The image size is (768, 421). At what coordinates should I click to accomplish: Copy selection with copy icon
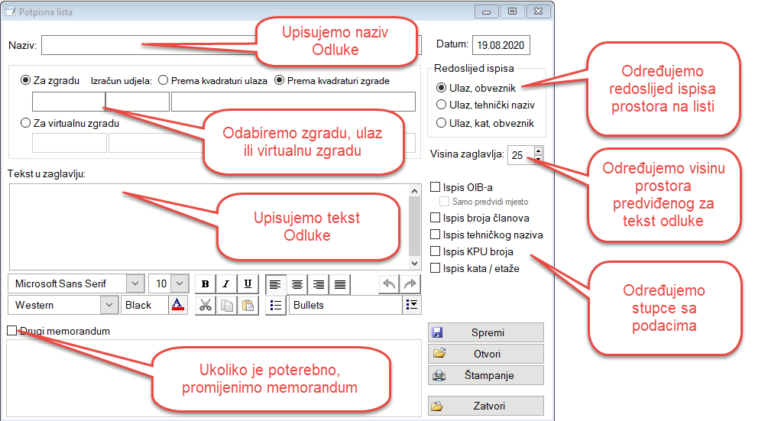click(226, 305)
